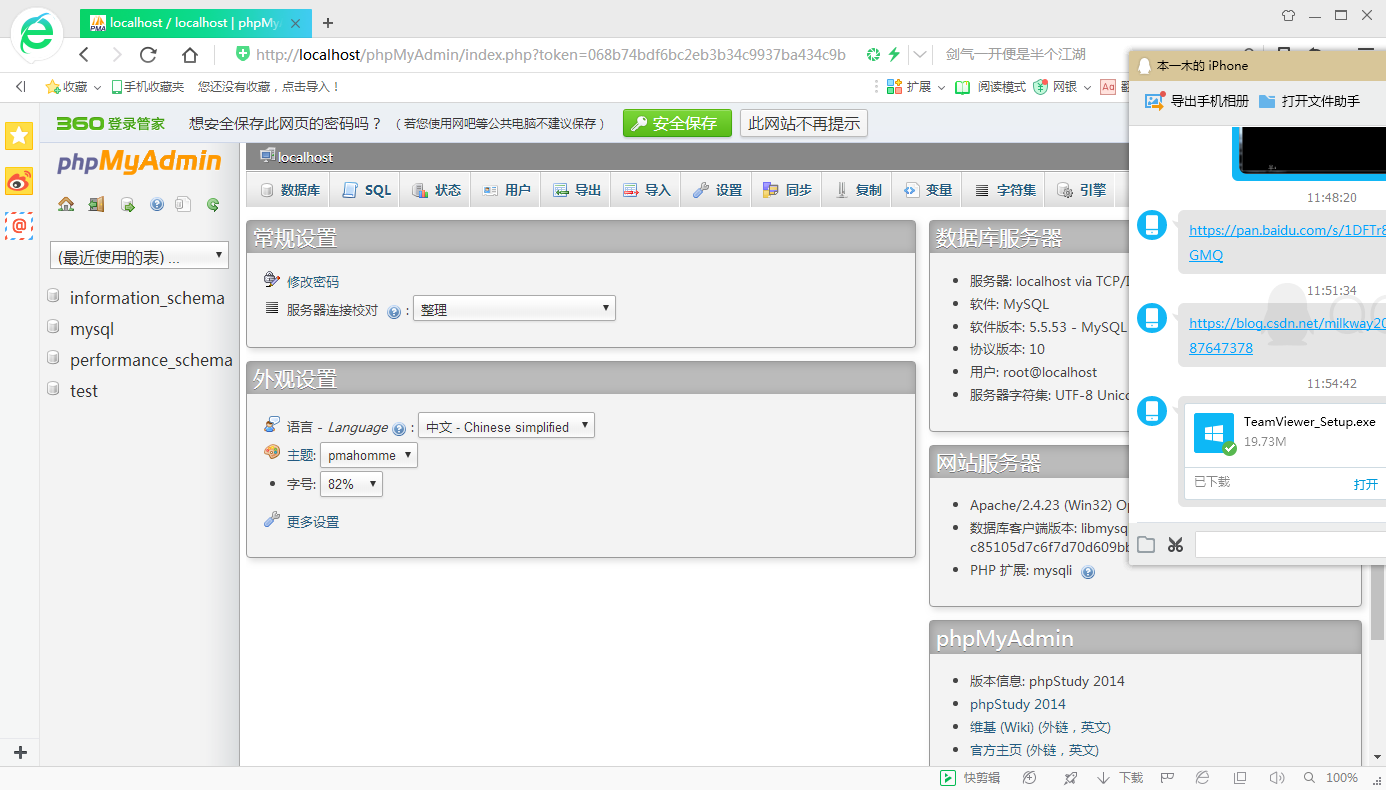This screenshot has height=790, width=1386.
Task: Open the Weibo sidebar icon
Action: [x=19, y=181]
